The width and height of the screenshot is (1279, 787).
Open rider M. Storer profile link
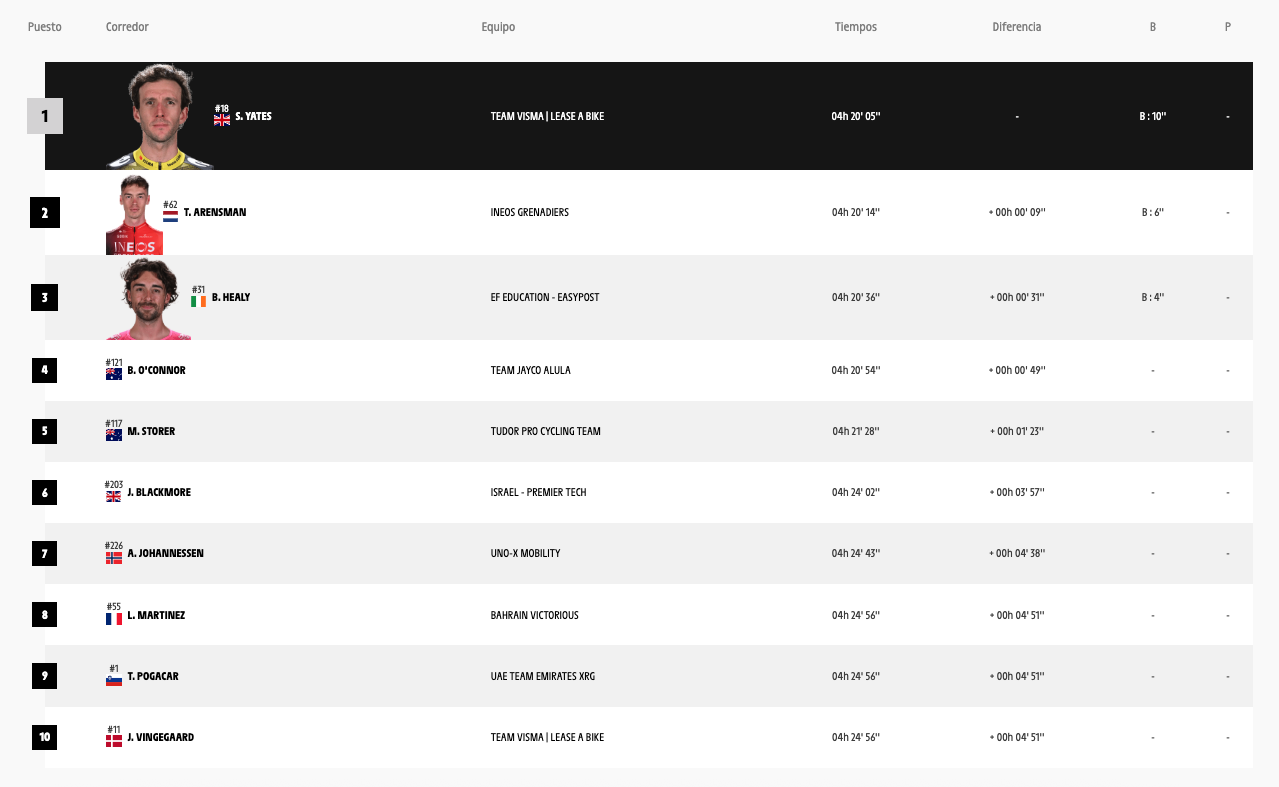coord(151,431)
